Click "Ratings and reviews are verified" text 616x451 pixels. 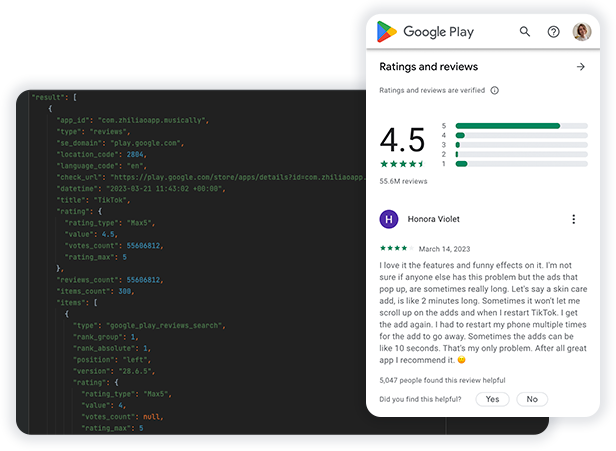click(x=432, y=90)
